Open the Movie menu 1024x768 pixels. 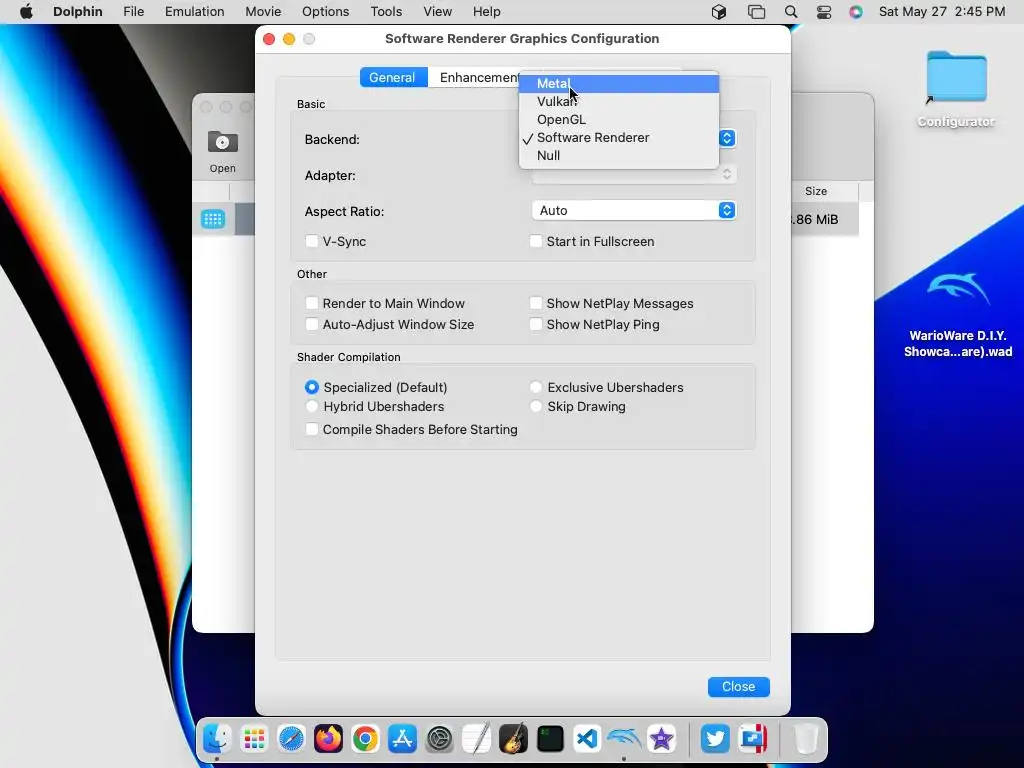pos(263,12)
